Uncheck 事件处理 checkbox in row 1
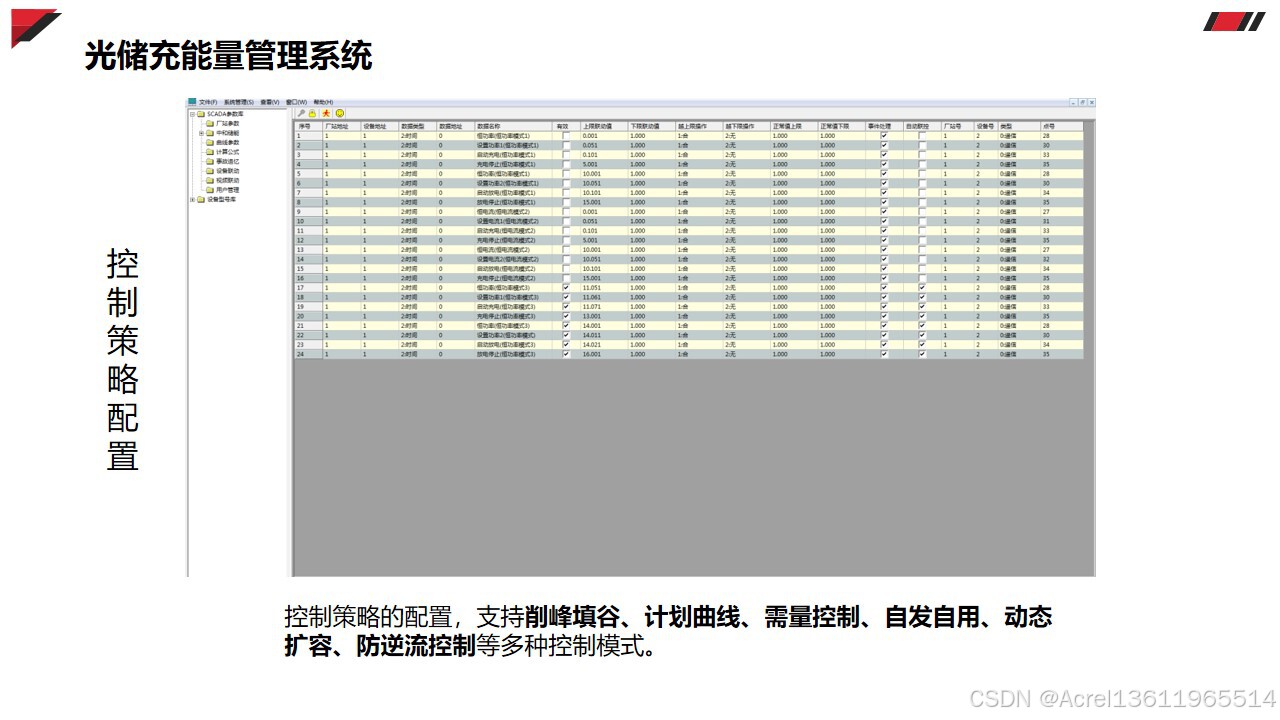Viewport: 1280px width, 720px height. click(883, 136)
